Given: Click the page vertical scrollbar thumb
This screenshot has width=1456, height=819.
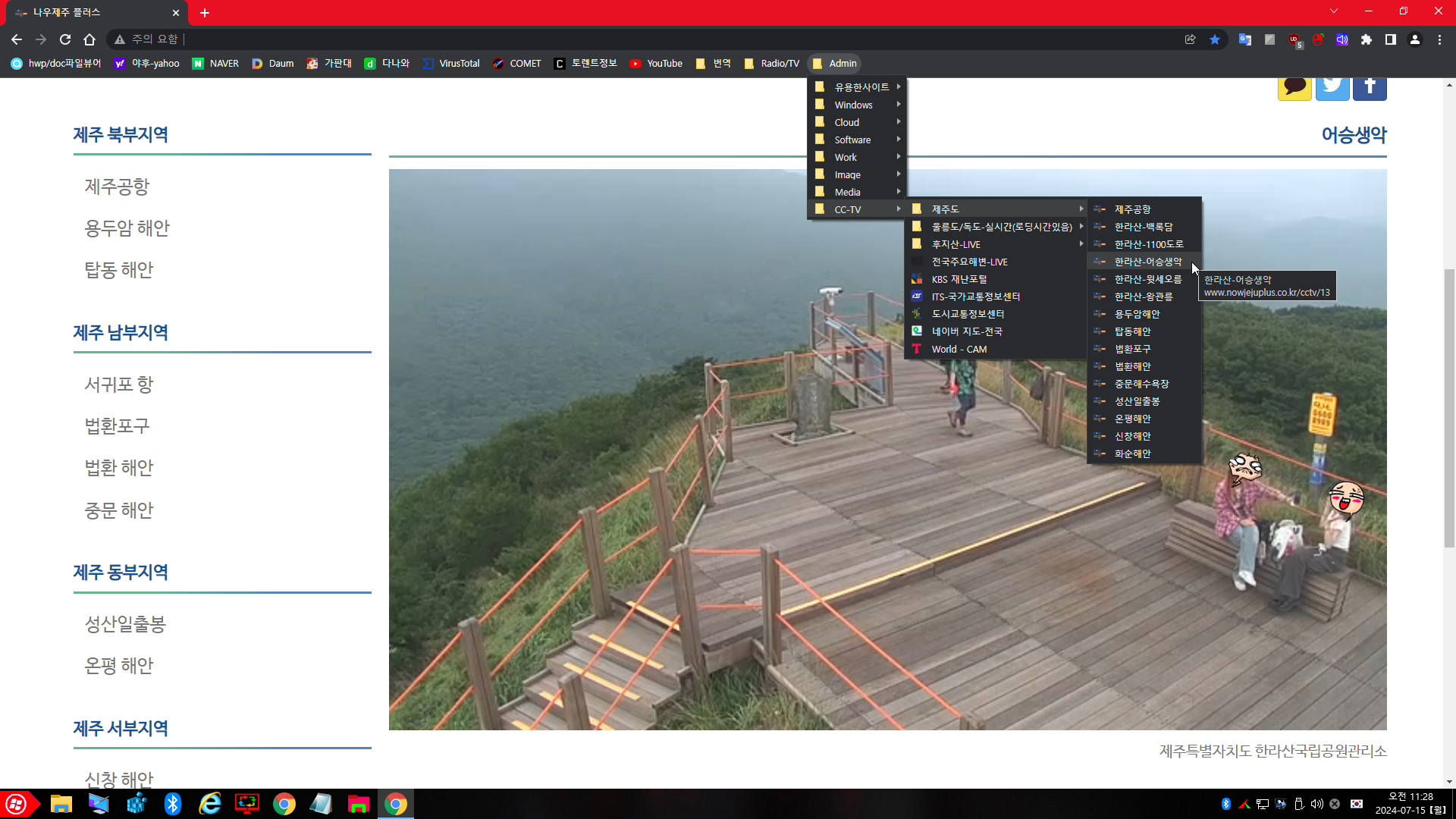Looking at the screenshot, I should (1449, 408).
